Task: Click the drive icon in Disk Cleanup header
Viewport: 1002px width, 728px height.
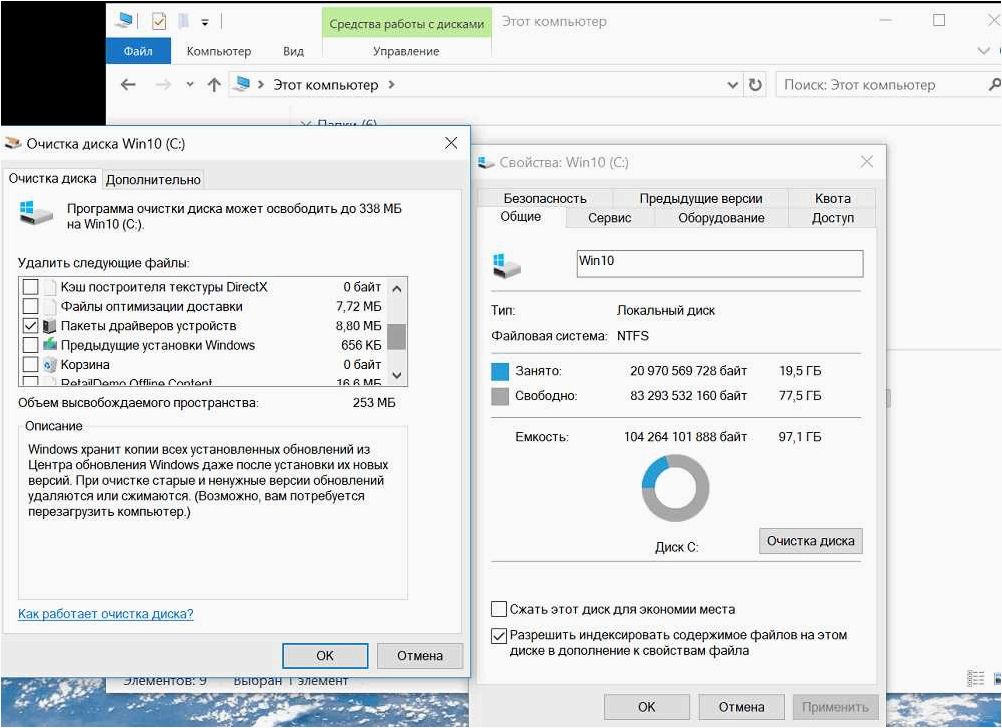Action: click(36, 213)
